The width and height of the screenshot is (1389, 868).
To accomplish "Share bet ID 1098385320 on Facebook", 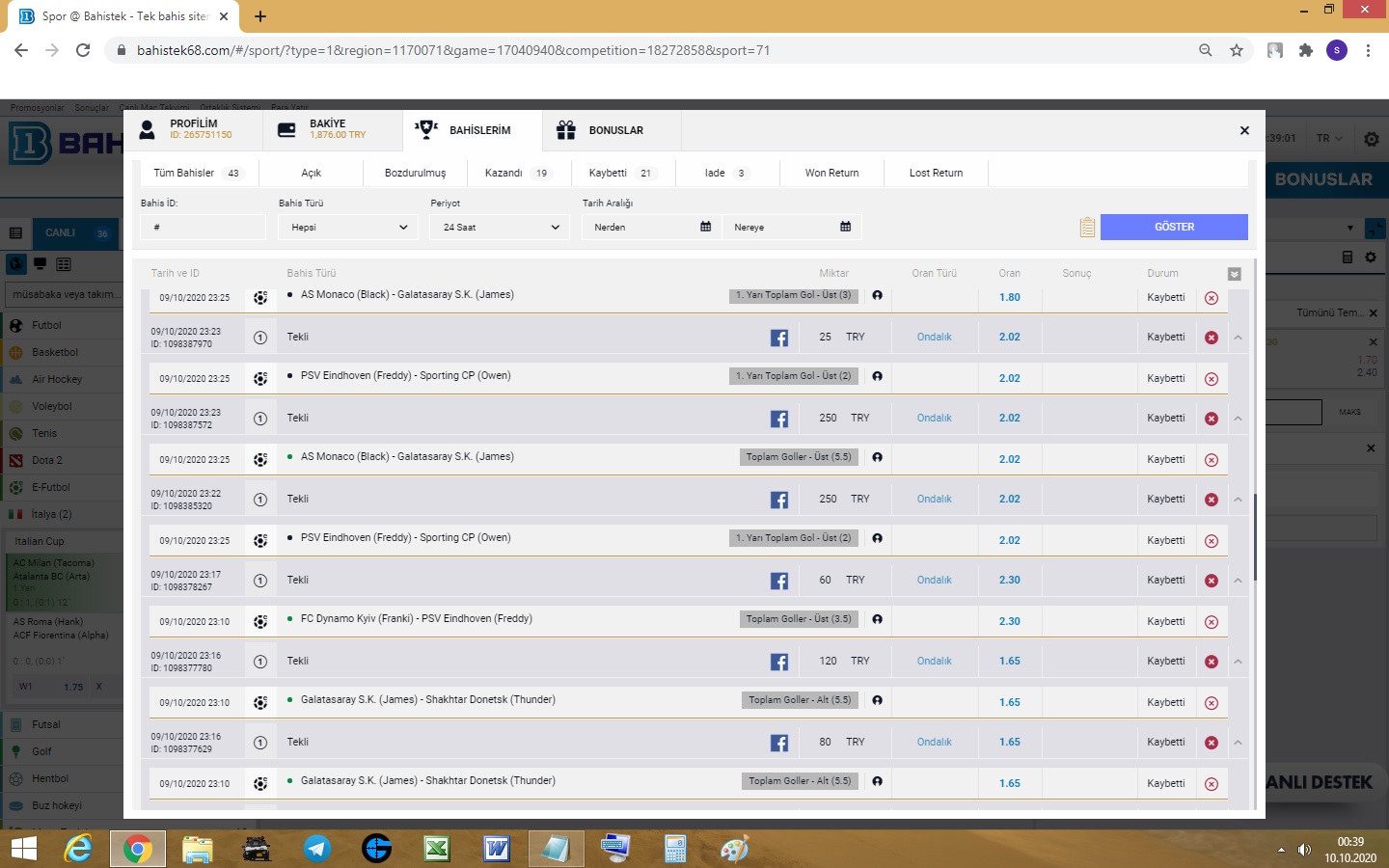I will pyautogui.click(x=779, y=500).
